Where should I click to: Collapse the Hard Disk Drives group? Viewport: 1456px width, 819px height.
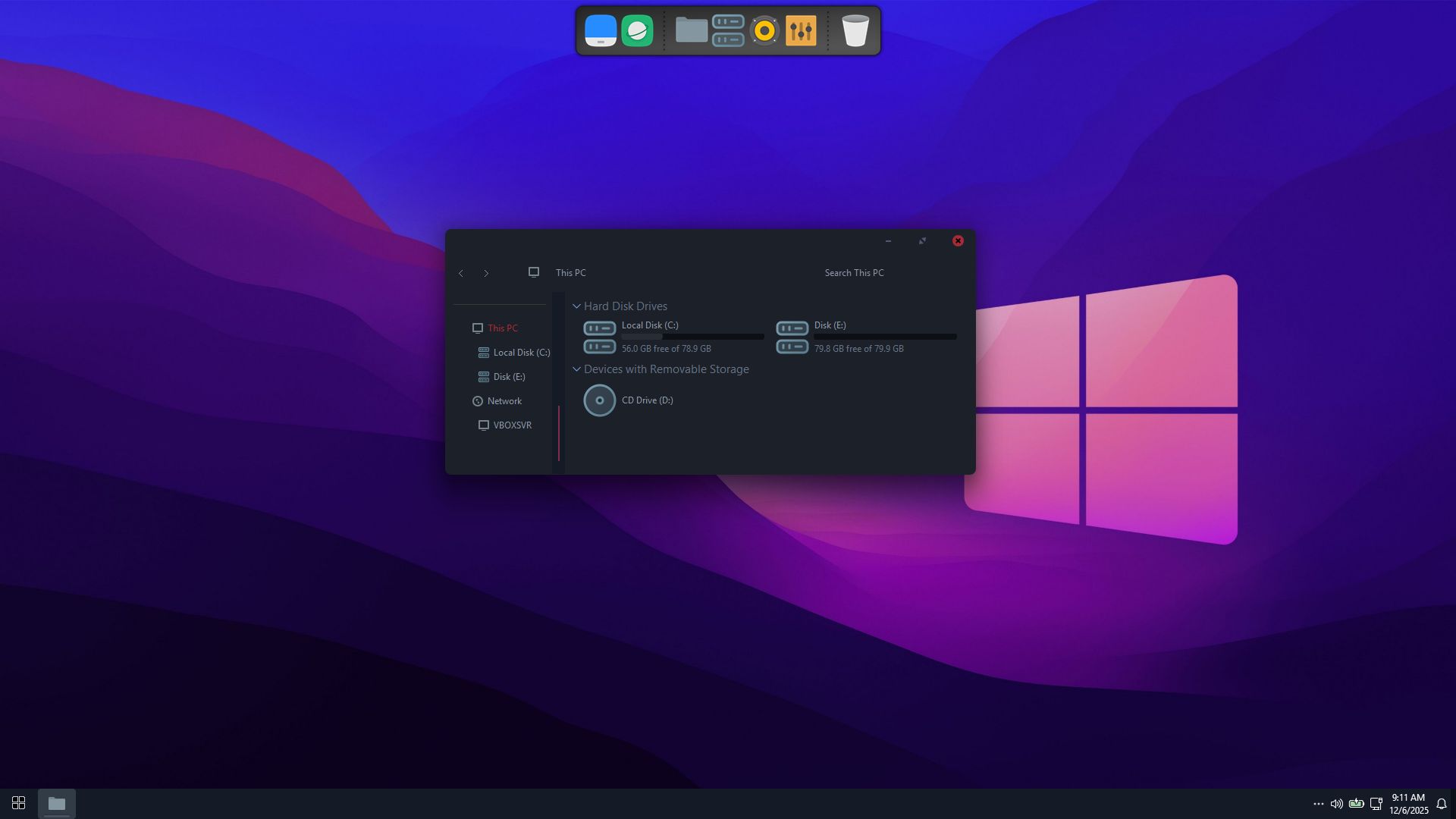pyautogui.click(x=576, y=306)
